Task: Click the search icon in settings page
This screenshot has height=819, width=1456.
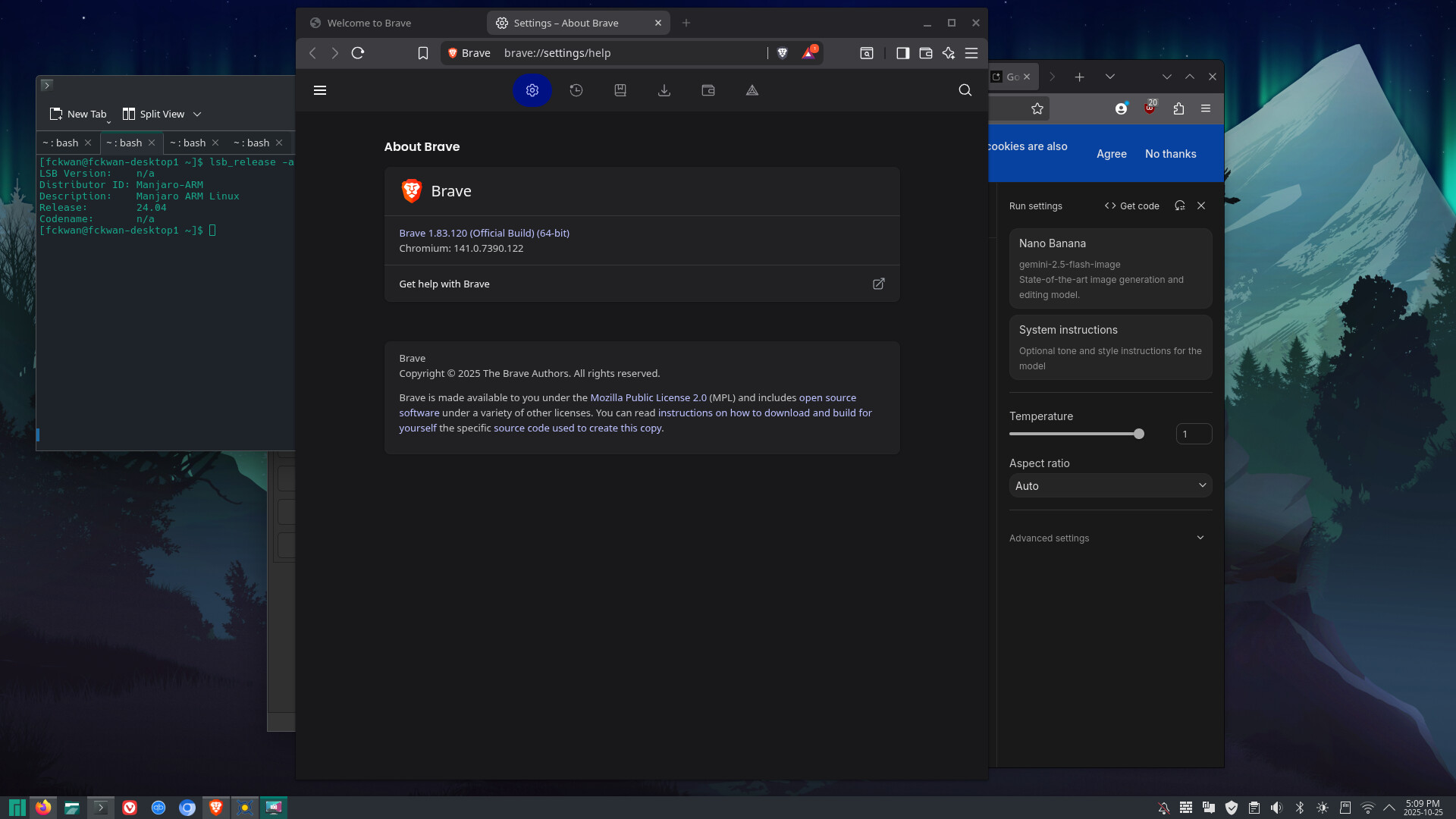Action: click(x=965, y=90)
